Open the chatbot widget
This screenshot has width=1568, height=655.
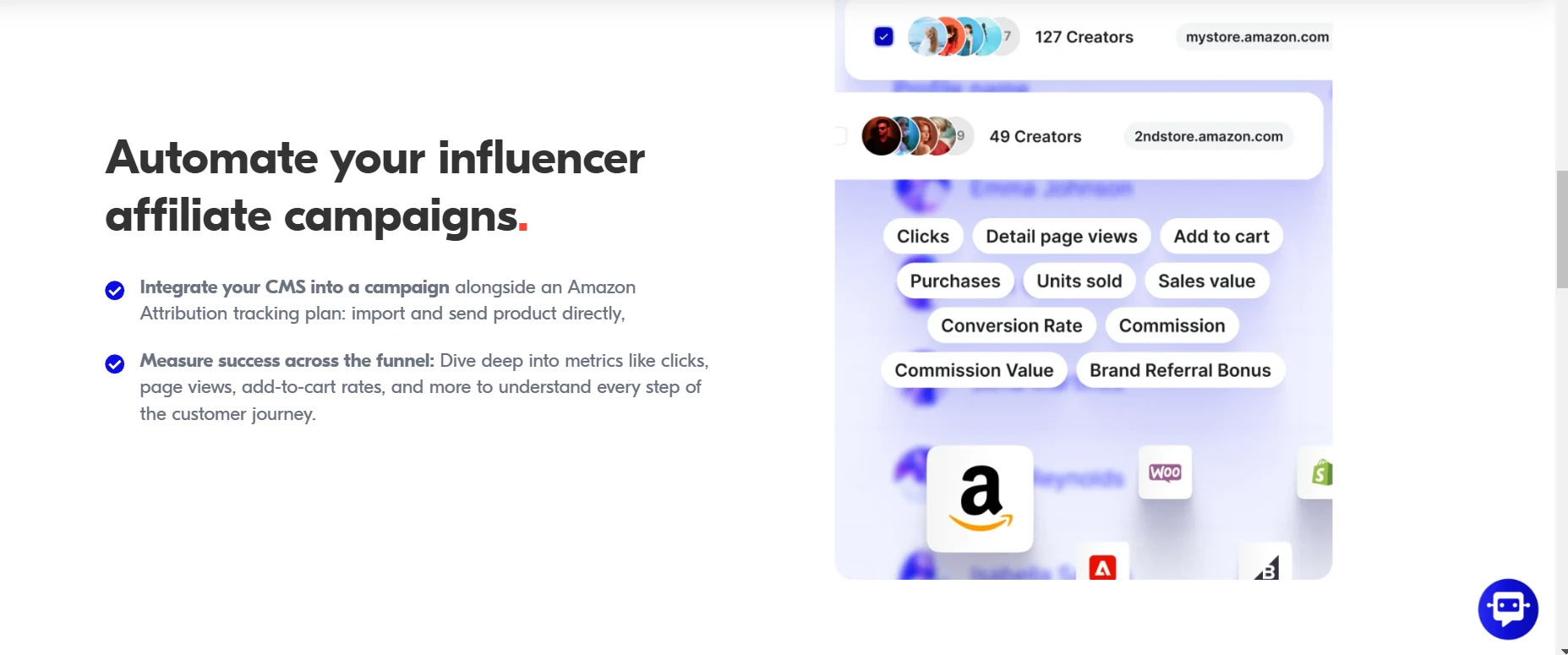[1508, 609]
